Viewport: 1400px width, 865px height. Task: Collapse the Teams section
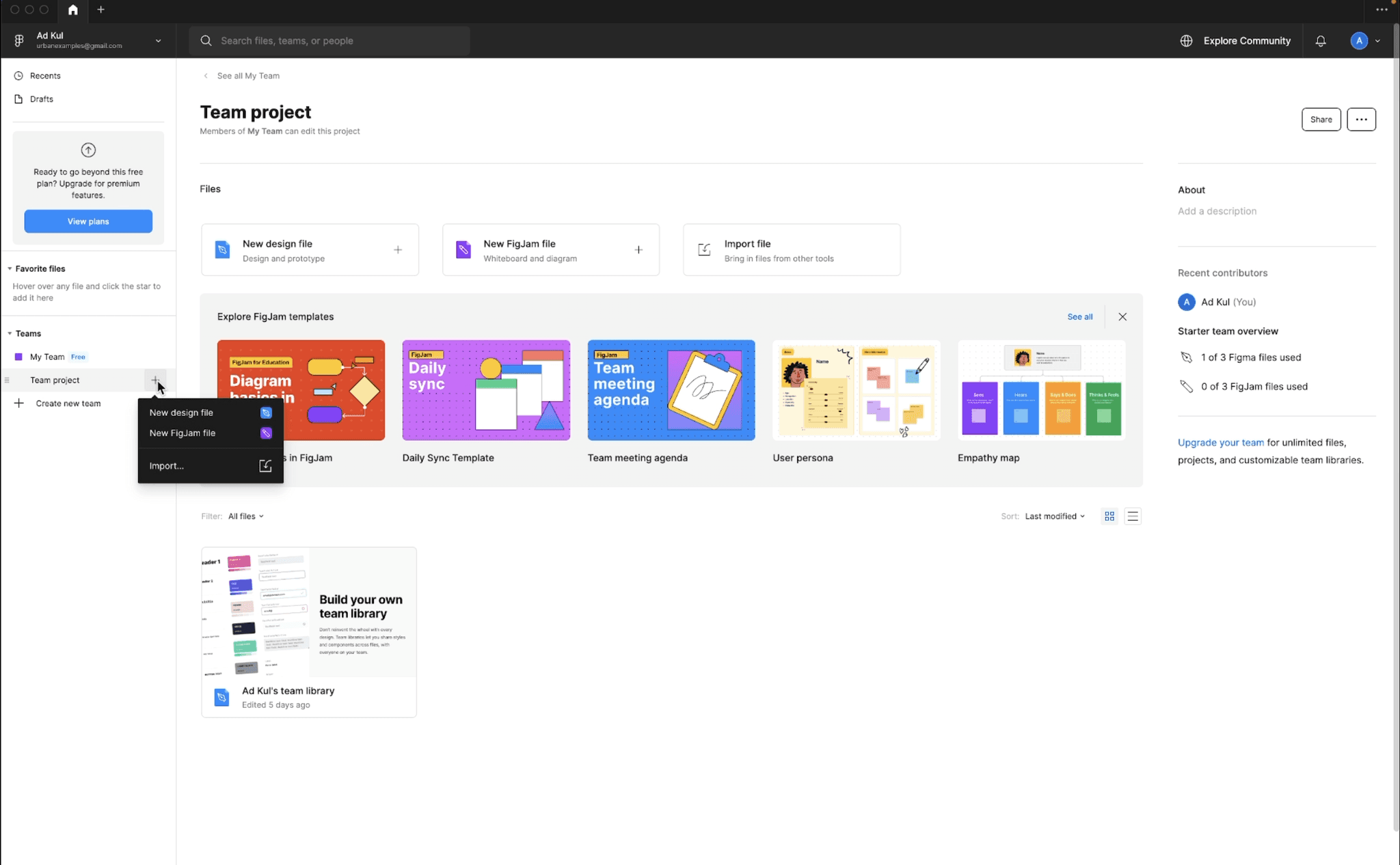point(11,333)
